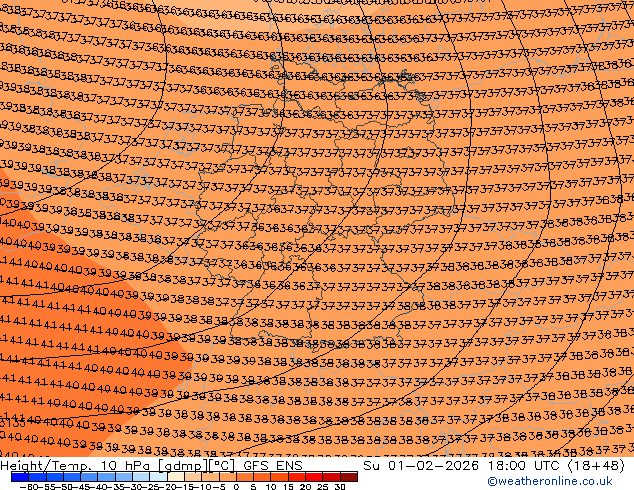Pick the orange swatch between 5 and 10
634x490 pixels.
point(262,477)
